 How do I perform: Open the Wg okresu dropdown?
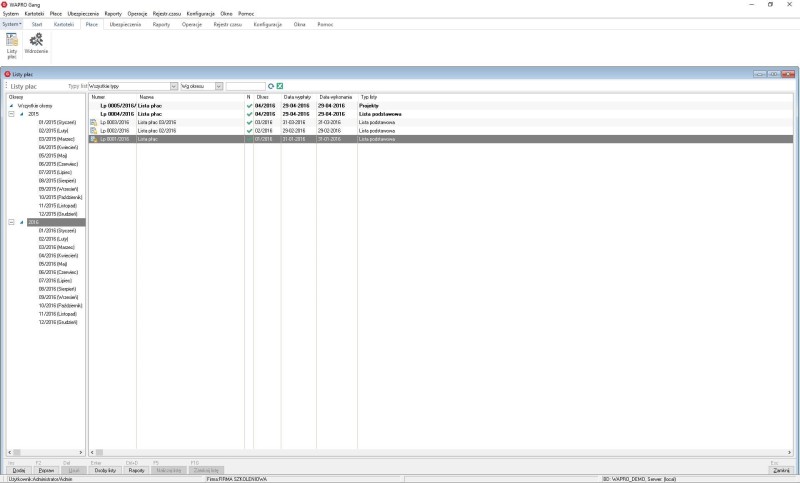click(x=219, y=86)
